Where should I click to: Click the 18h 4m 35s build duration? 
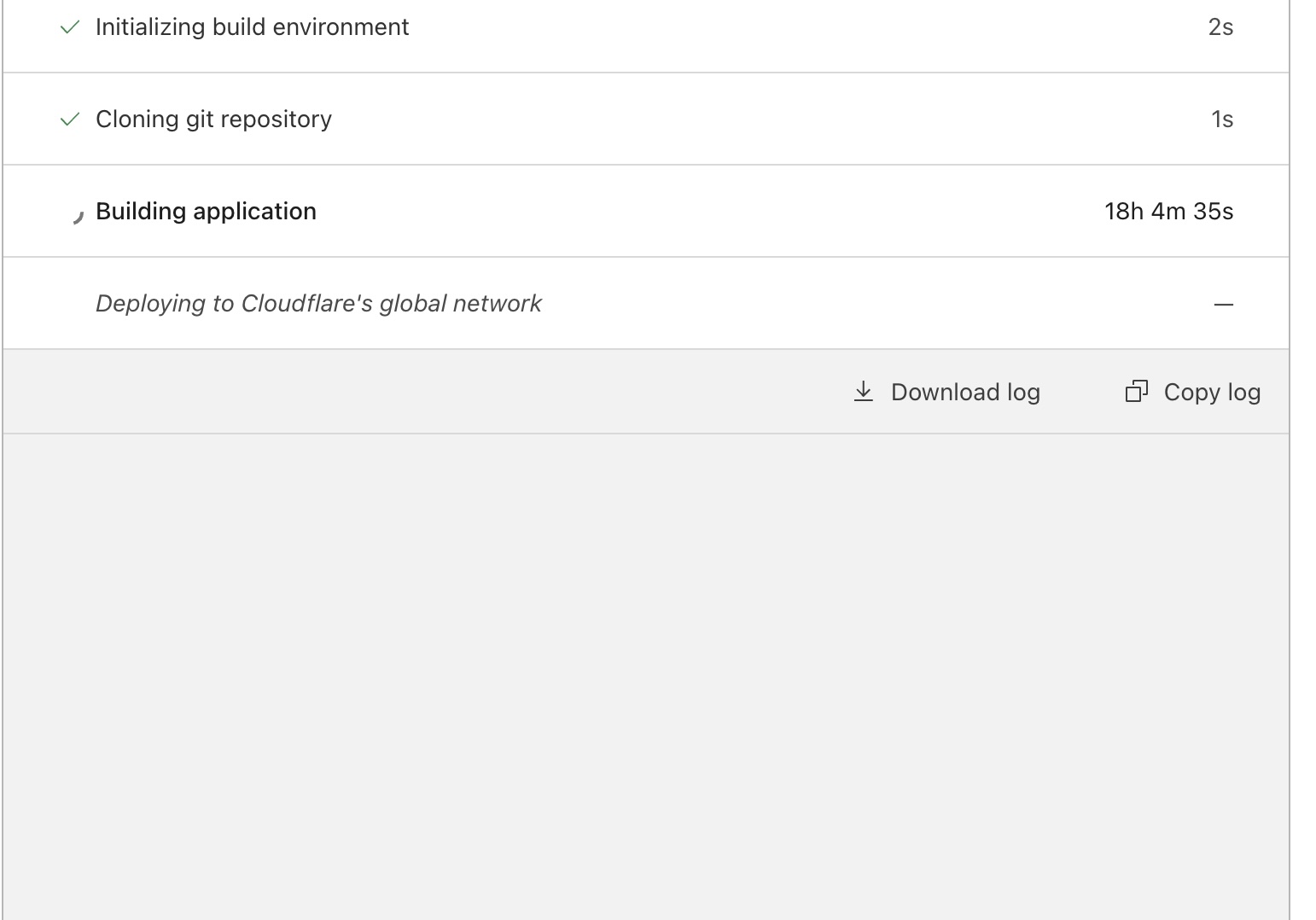(x=1168, y=212)
